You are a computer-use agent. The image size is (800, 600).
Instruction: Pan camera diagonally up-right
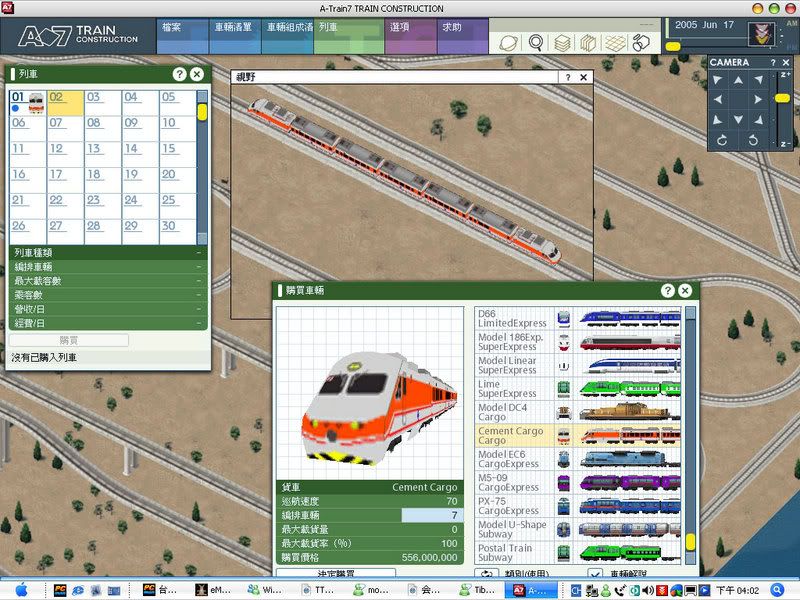[x=759, y=80]
